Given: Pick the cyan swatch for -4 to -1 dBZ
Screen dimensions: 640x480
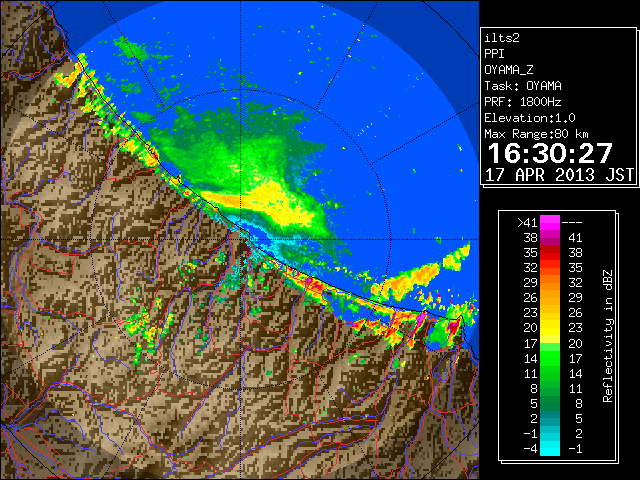Looking at the screenshot, I should click(x=550, y=448).
